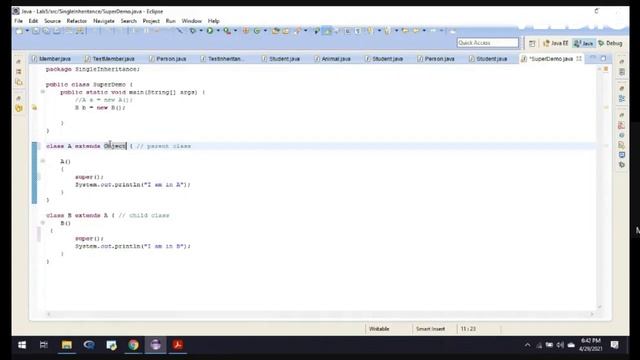Collapse the main method fold marker

(42, 92)
